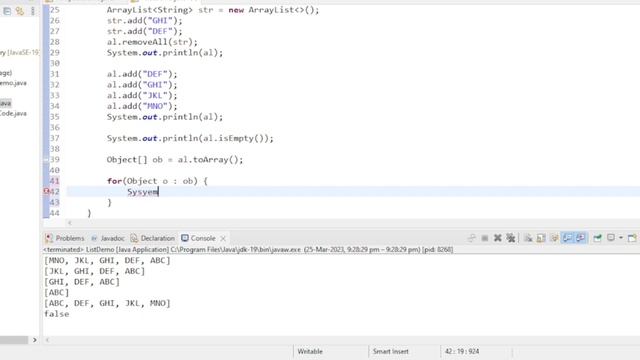The height and width of the screenshot is (360, 640).
Task: Click the Javadoc tab icon
Action: coord(94,238)
